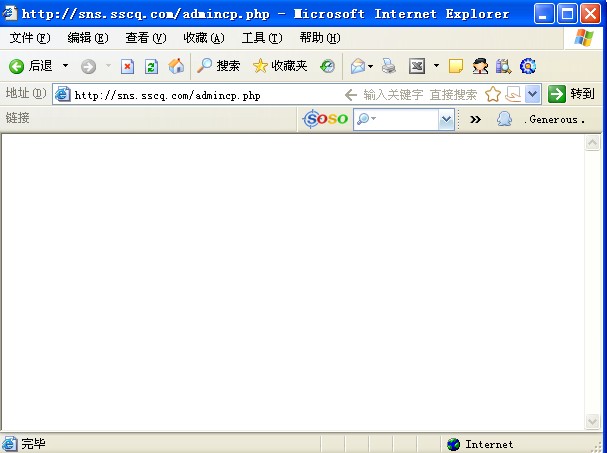Print the page with the printer icon
607x453 pixels.
(389, 66)
